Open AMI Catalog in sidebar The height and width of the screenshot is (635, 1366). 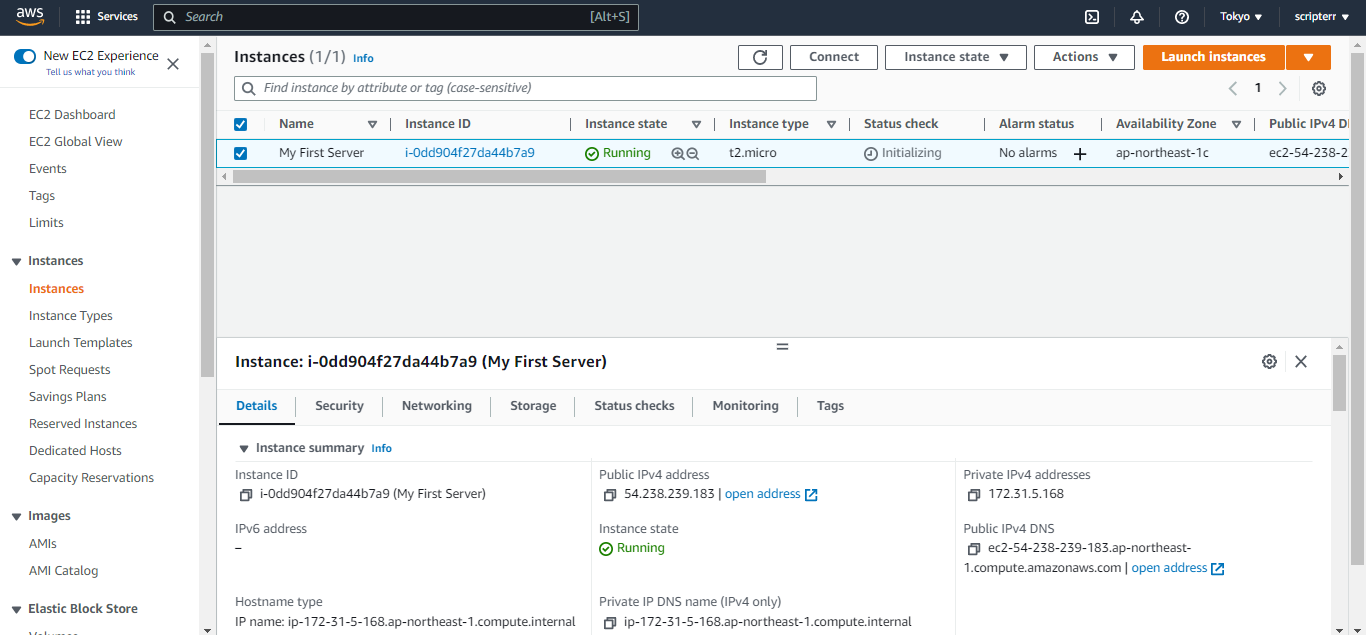click(64, 571)
